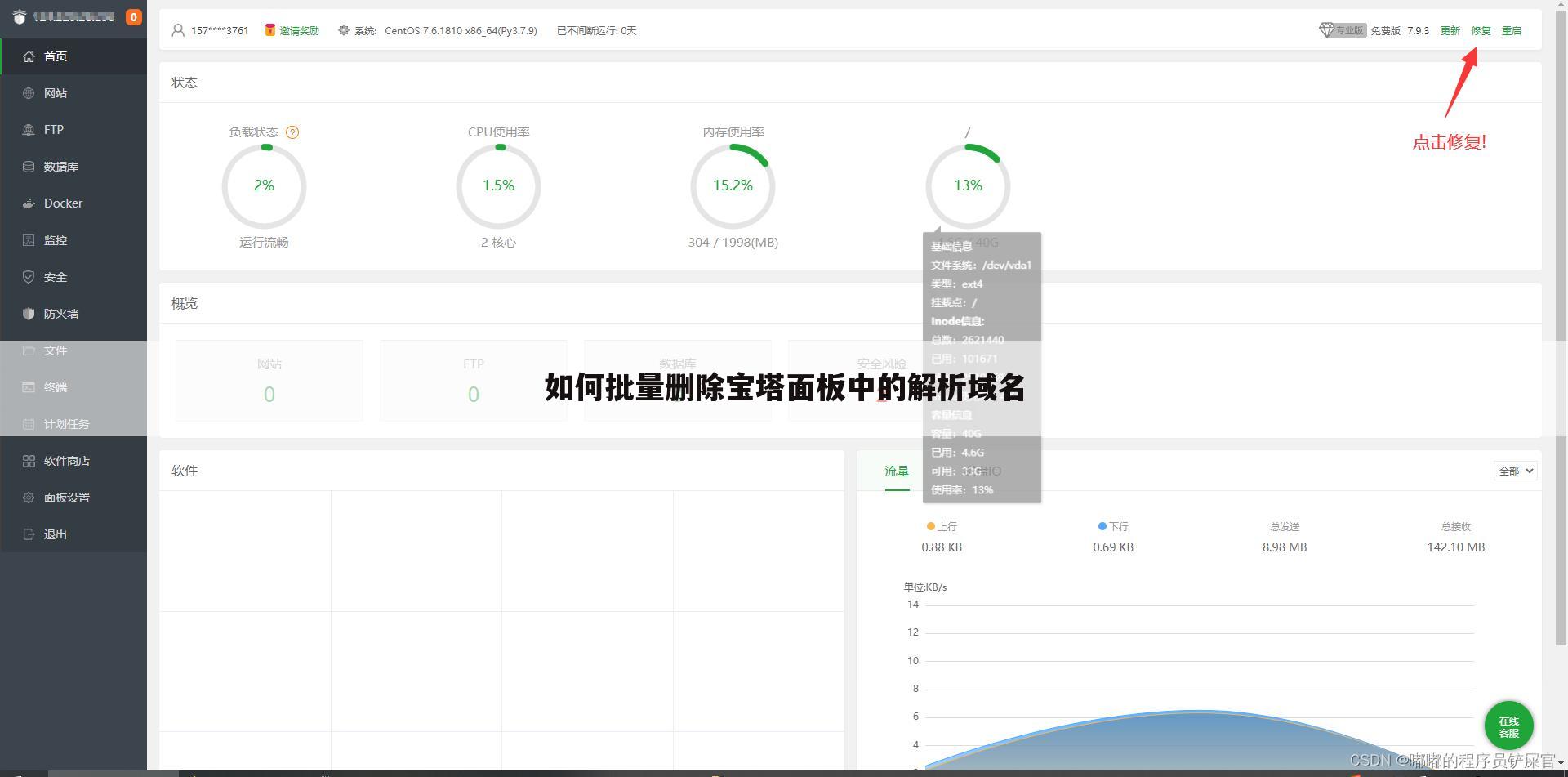Click the system gear icon beside 系统
The height and width of the screenshot is (777, 1568).
(344, 30)
